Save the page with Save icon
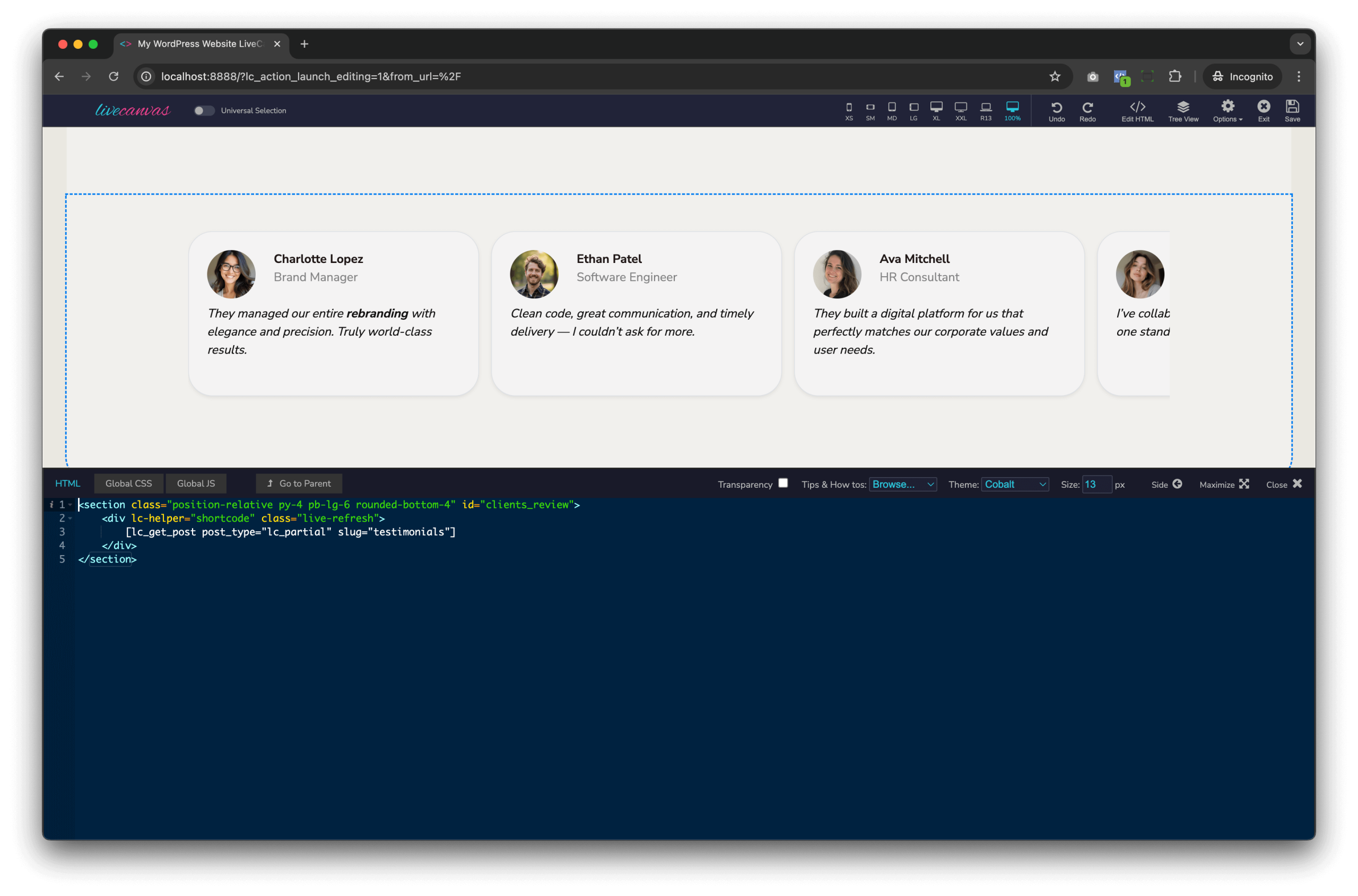 point(1292,110)
